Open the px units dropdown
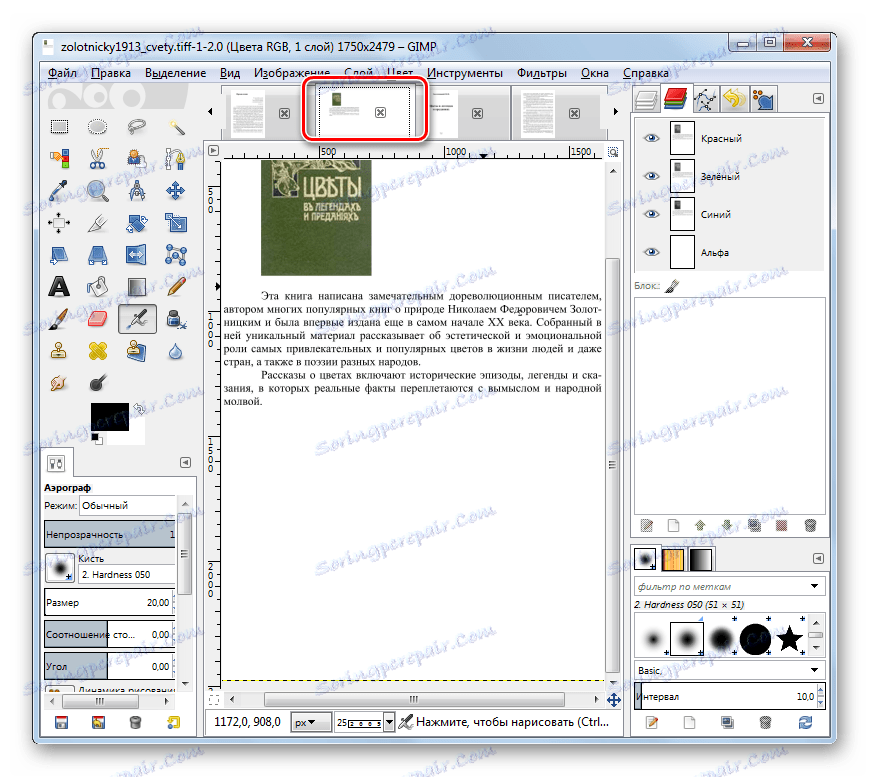 point(311,722)
